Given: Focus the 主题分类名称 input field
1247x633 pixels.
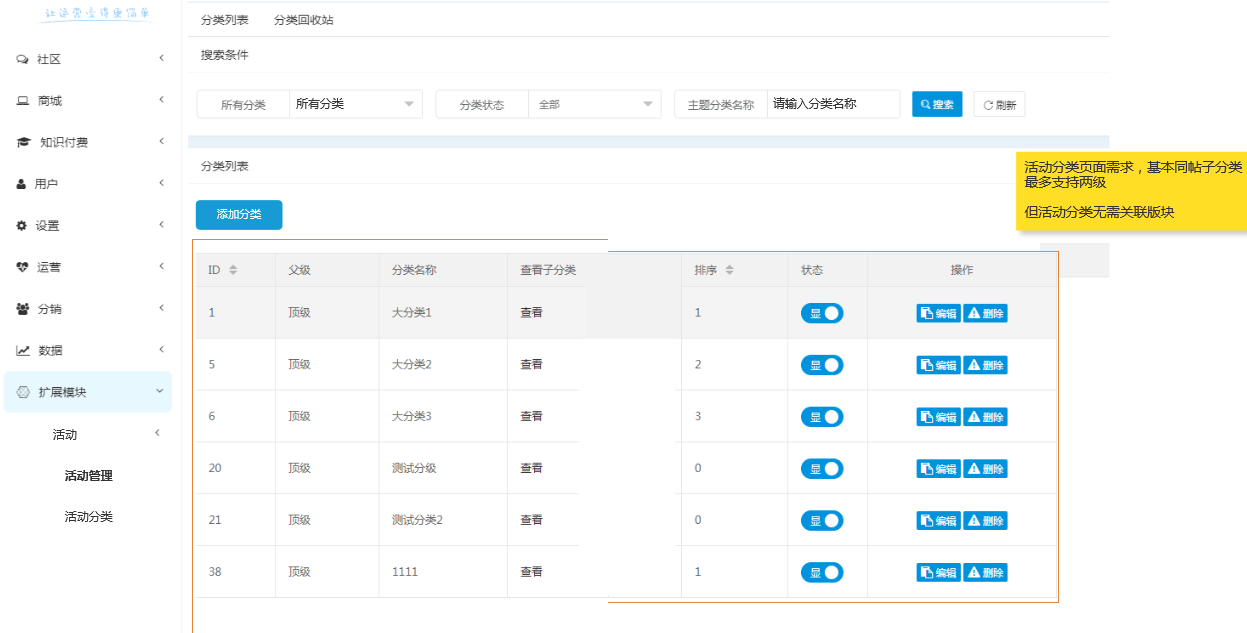Looking at the screenshot, I should pos(834,104).
